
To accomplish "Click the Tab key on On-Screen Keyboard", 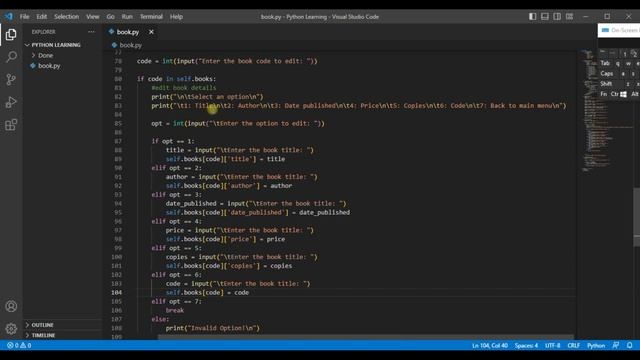I will pyautogui.click(x=605, y=63).
